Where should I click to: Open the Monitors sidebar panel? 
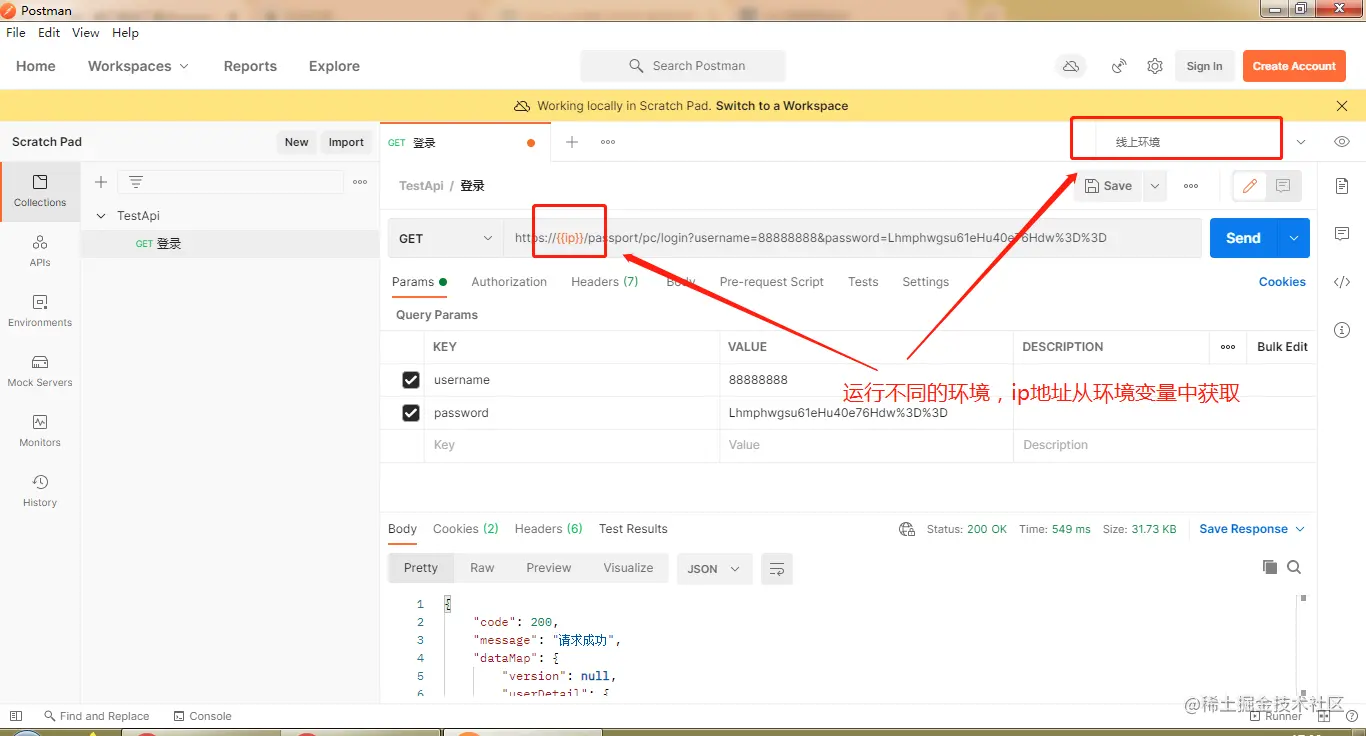tap(40, 430)
